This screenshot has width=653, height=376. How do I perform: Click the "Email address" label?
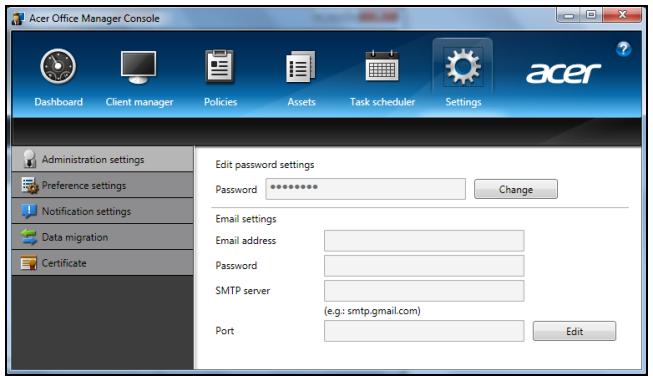click(245, 241)
